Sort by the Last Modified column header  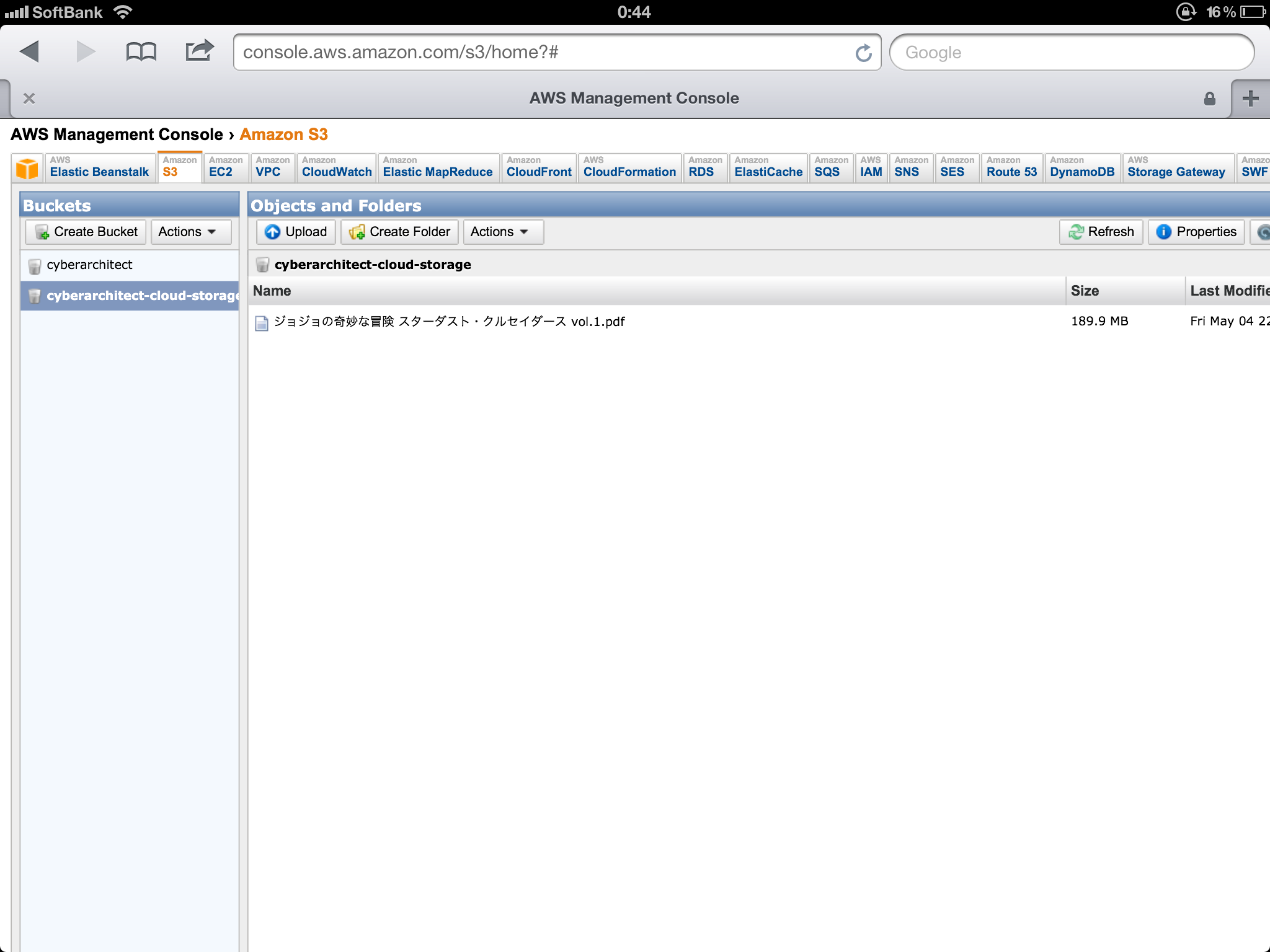point(1228,291)
